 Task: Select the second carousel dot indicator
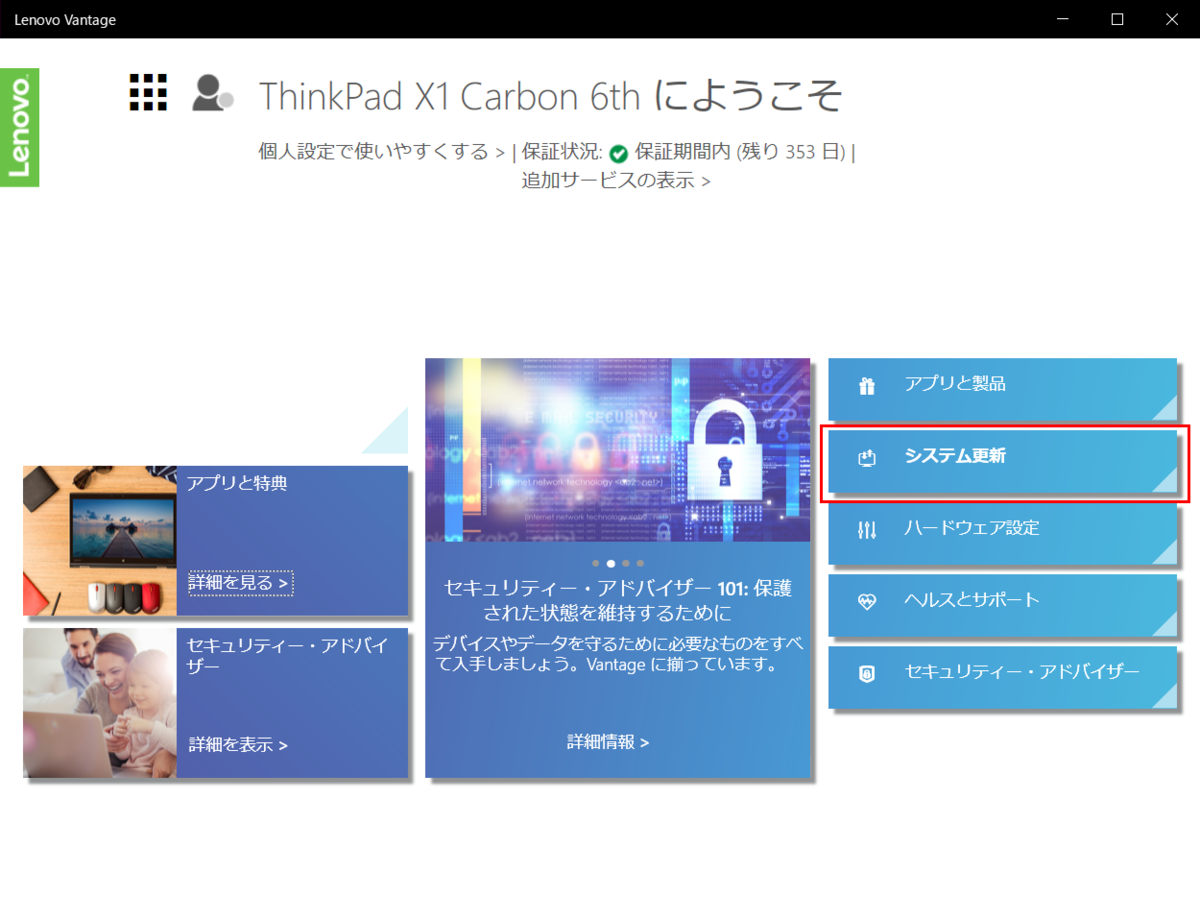611,564
